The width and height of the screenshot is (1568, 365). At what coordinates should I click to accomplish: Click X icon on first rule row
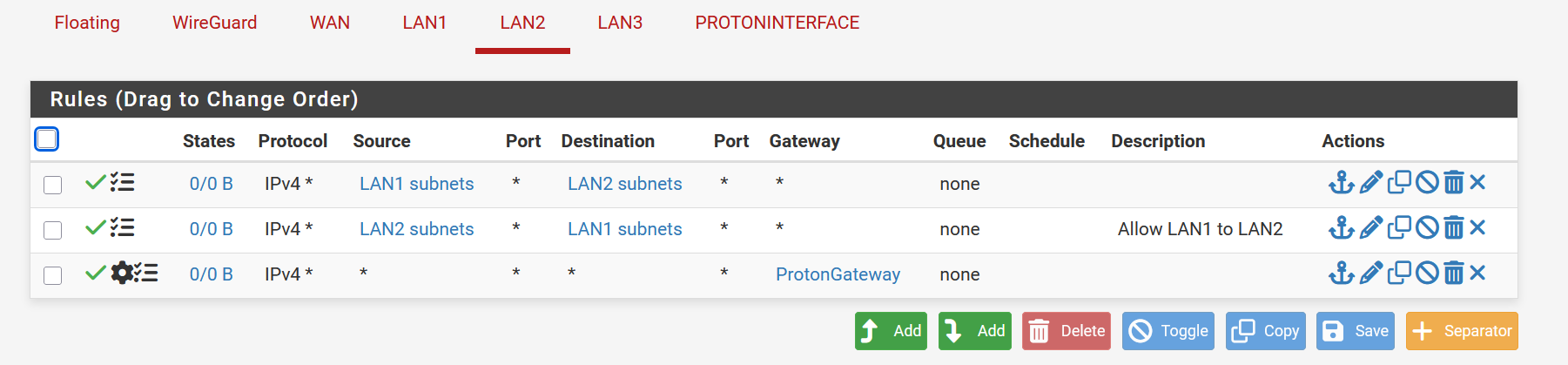coord(1477,183)
